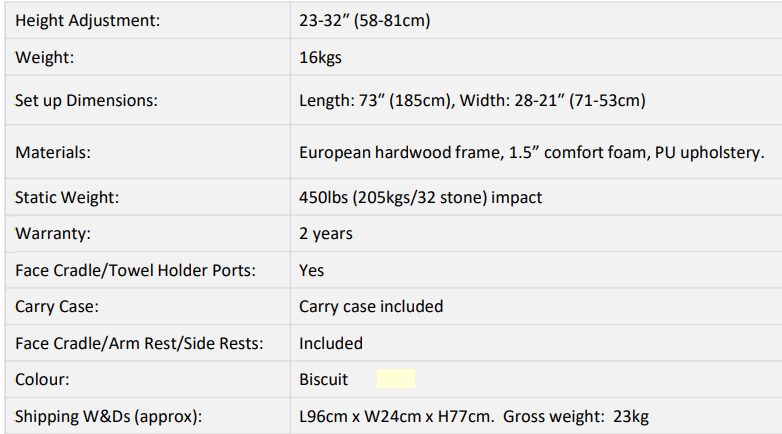Select the Shipping W&Ds (approx) label

coord(108,416)
